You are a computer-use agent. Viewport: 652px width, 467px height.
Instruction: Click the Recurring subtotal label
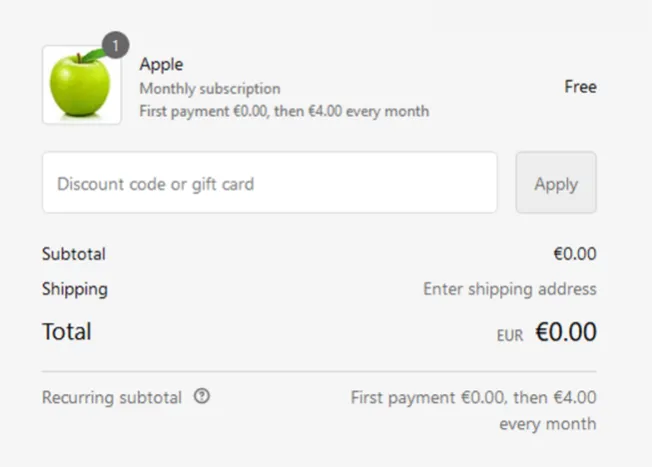112,398
